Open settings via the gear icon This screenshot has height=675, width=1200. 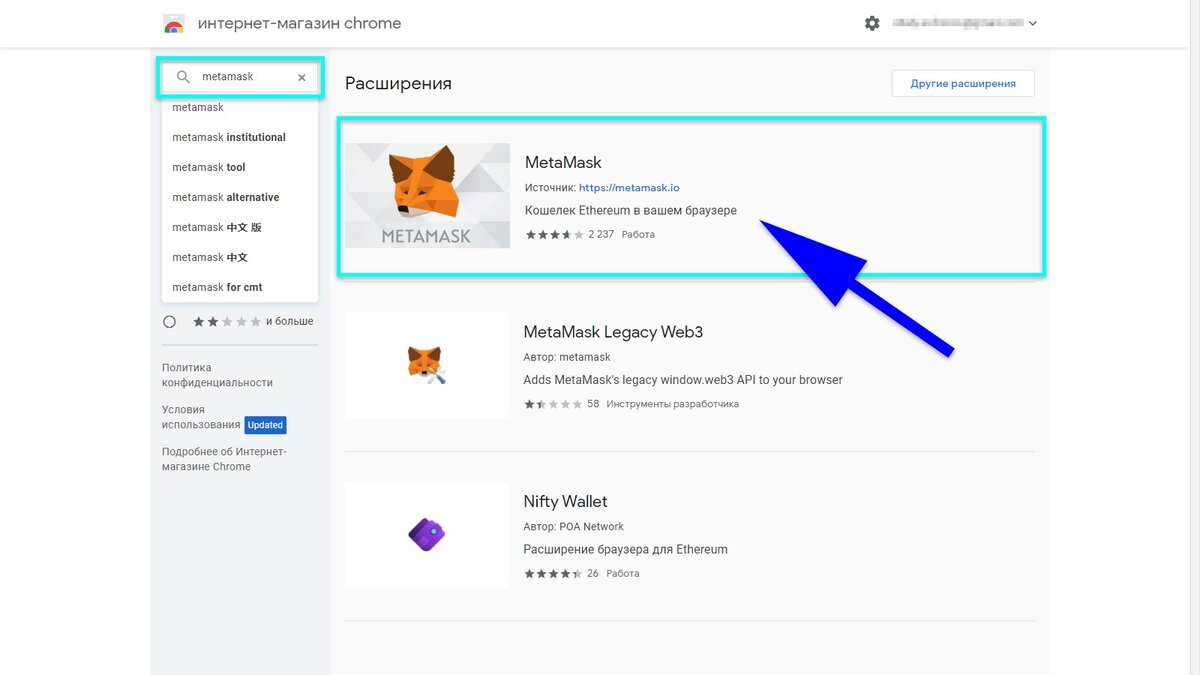pos(872,23)
